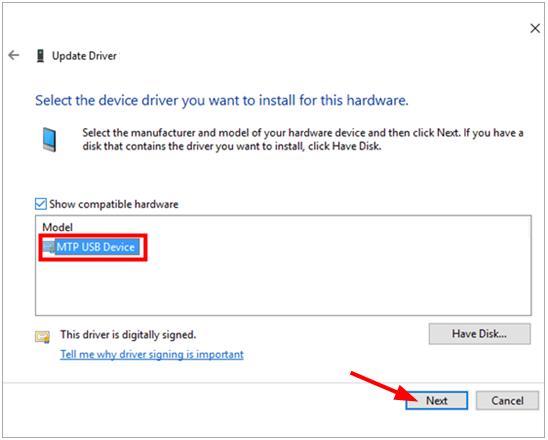
Task: Click the Model column header
Action: (x=57, y=227)
